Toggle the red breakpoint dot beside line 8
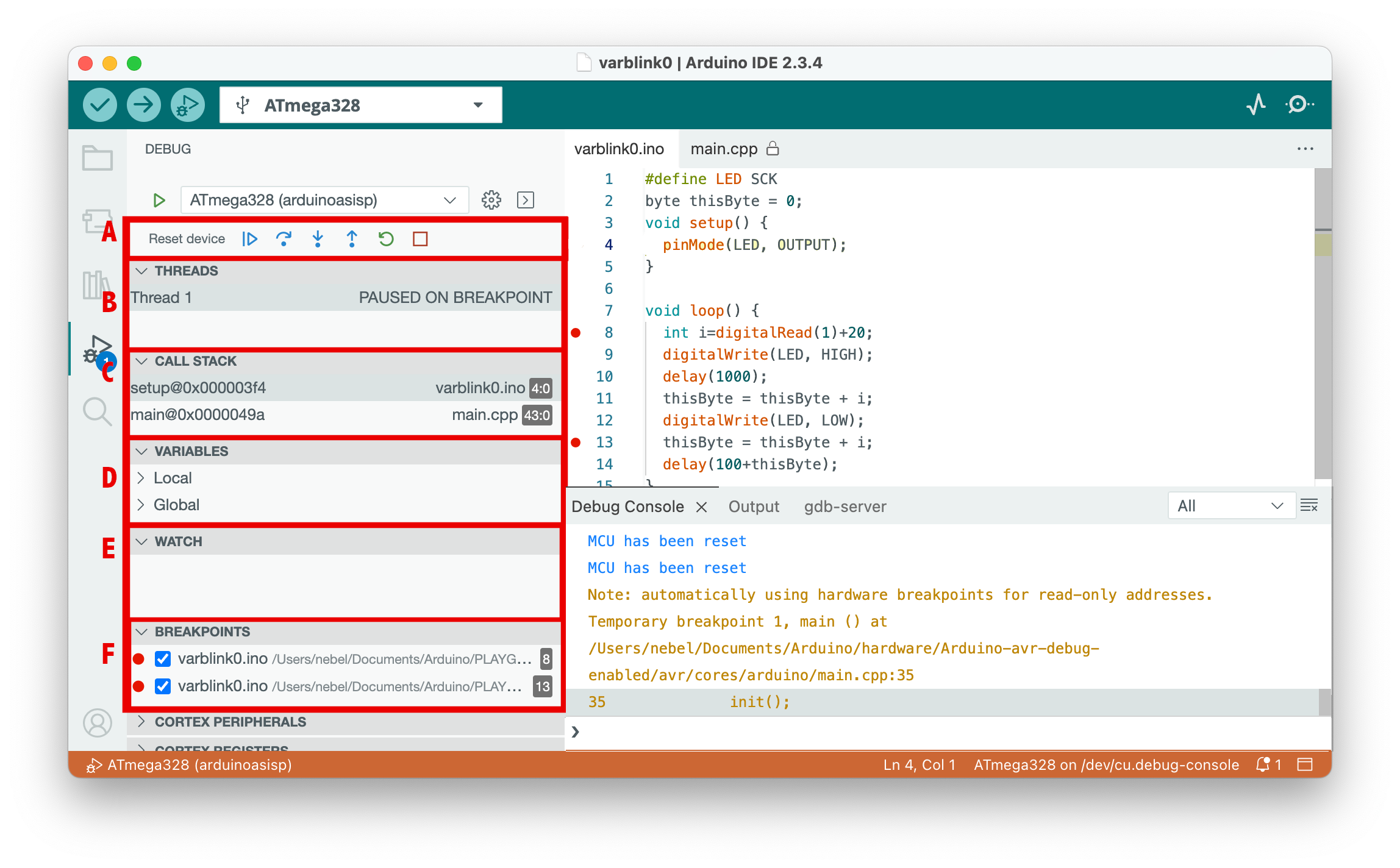Image resolution: width=1400 pixels, height=868 pixels. (576, 333)
